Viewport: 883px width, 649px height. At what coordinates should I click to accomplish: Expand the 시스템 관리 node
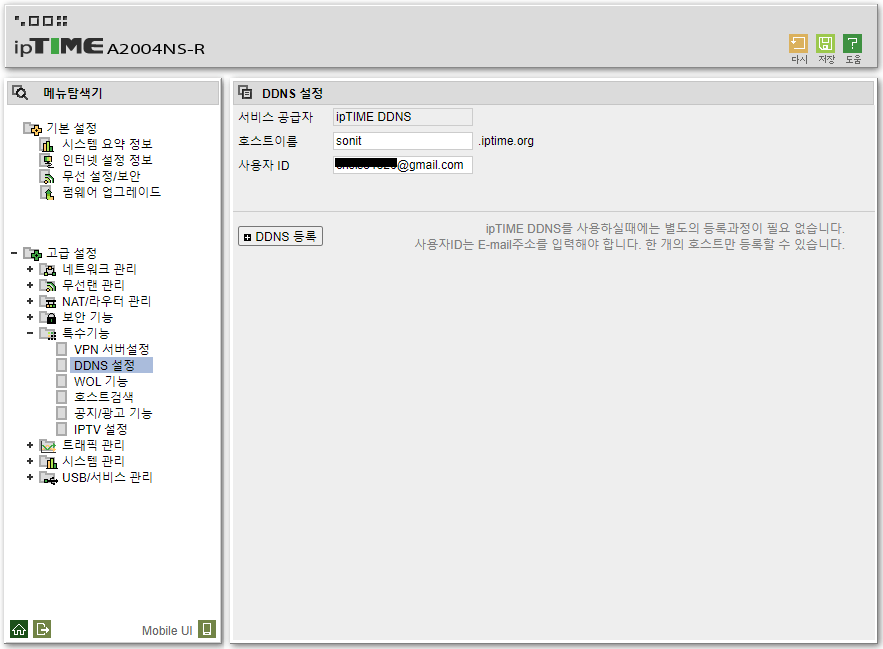coord(30,461)
